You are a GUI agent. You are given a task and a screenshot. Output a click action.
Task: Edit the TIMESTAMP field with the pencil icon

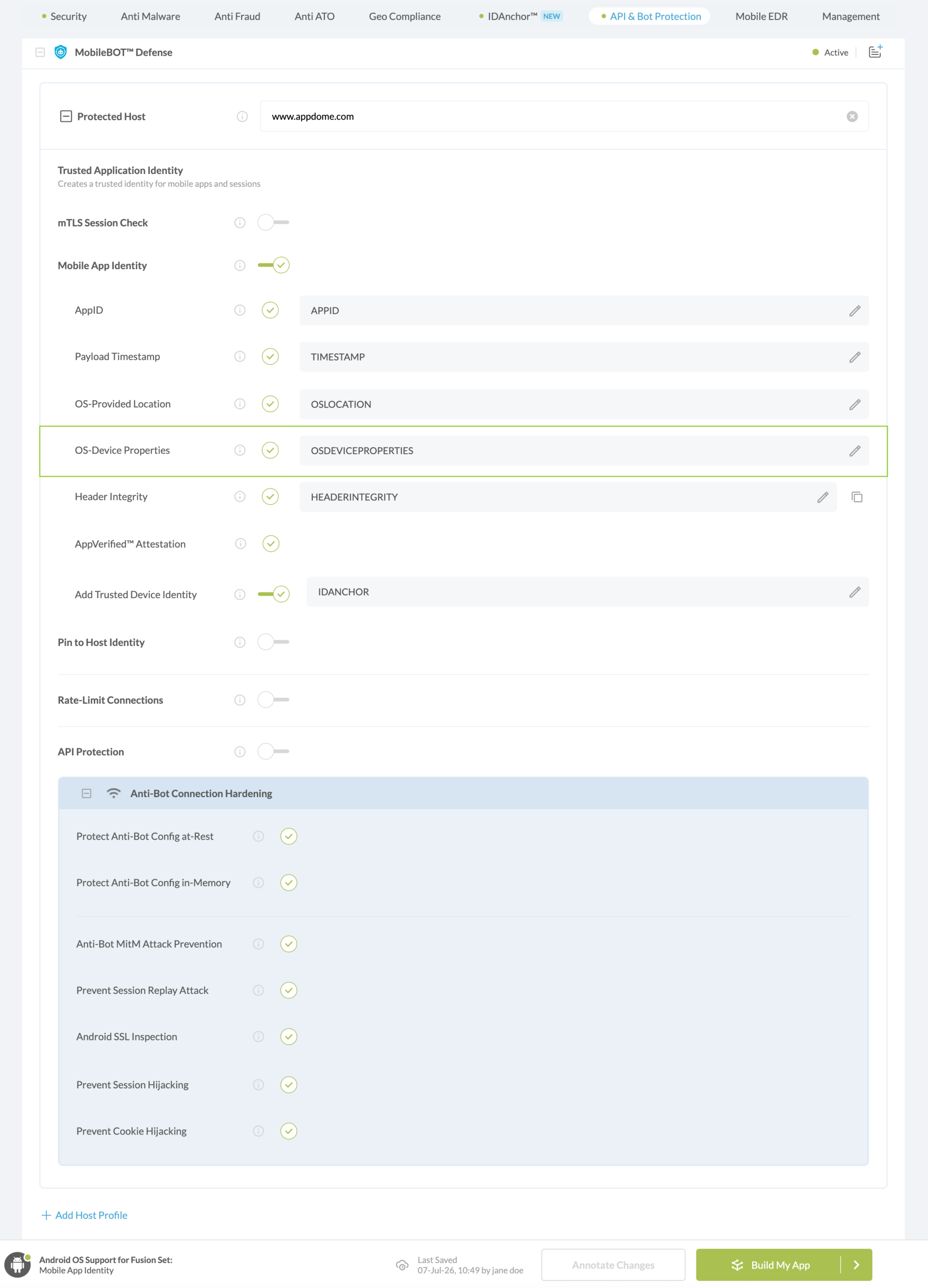pyautogui.click(x=855, y=357)
